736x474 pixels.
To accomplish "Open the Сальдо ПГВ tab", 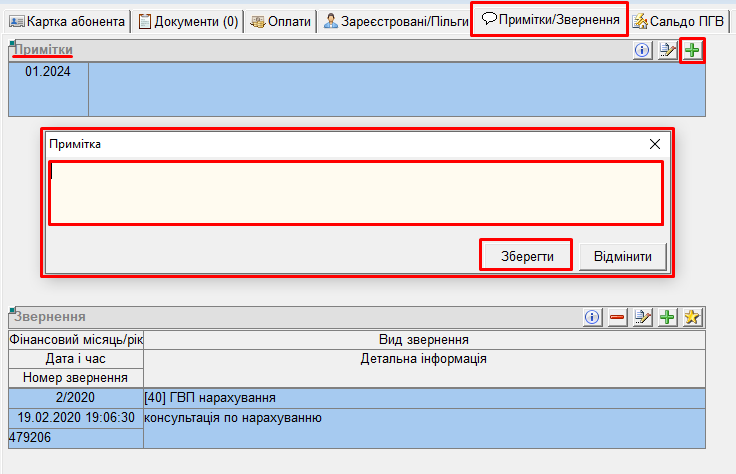I will 679,21.
